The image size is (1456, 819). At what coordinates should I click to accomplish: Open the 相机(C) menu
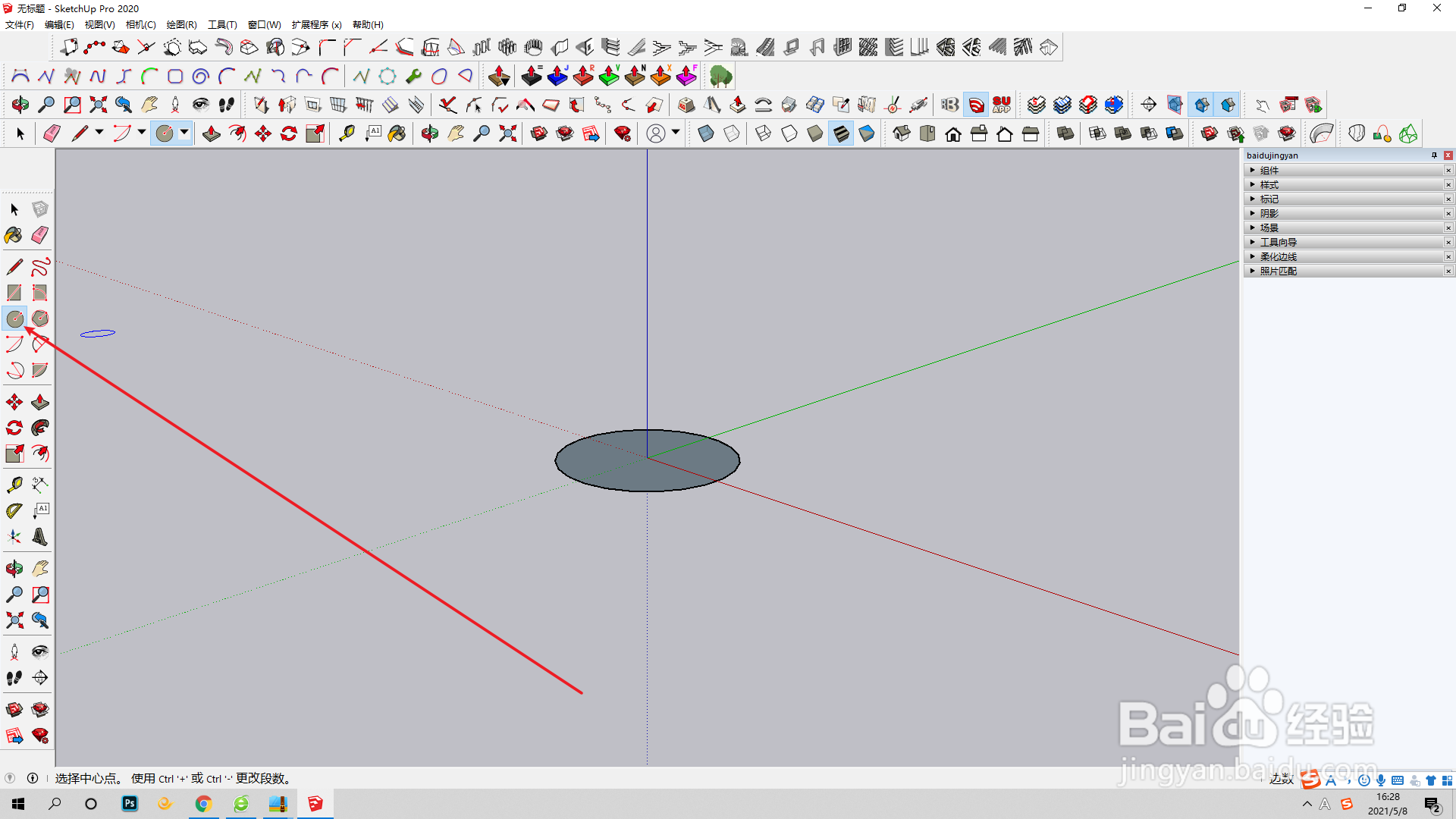[x=140, y=25]
